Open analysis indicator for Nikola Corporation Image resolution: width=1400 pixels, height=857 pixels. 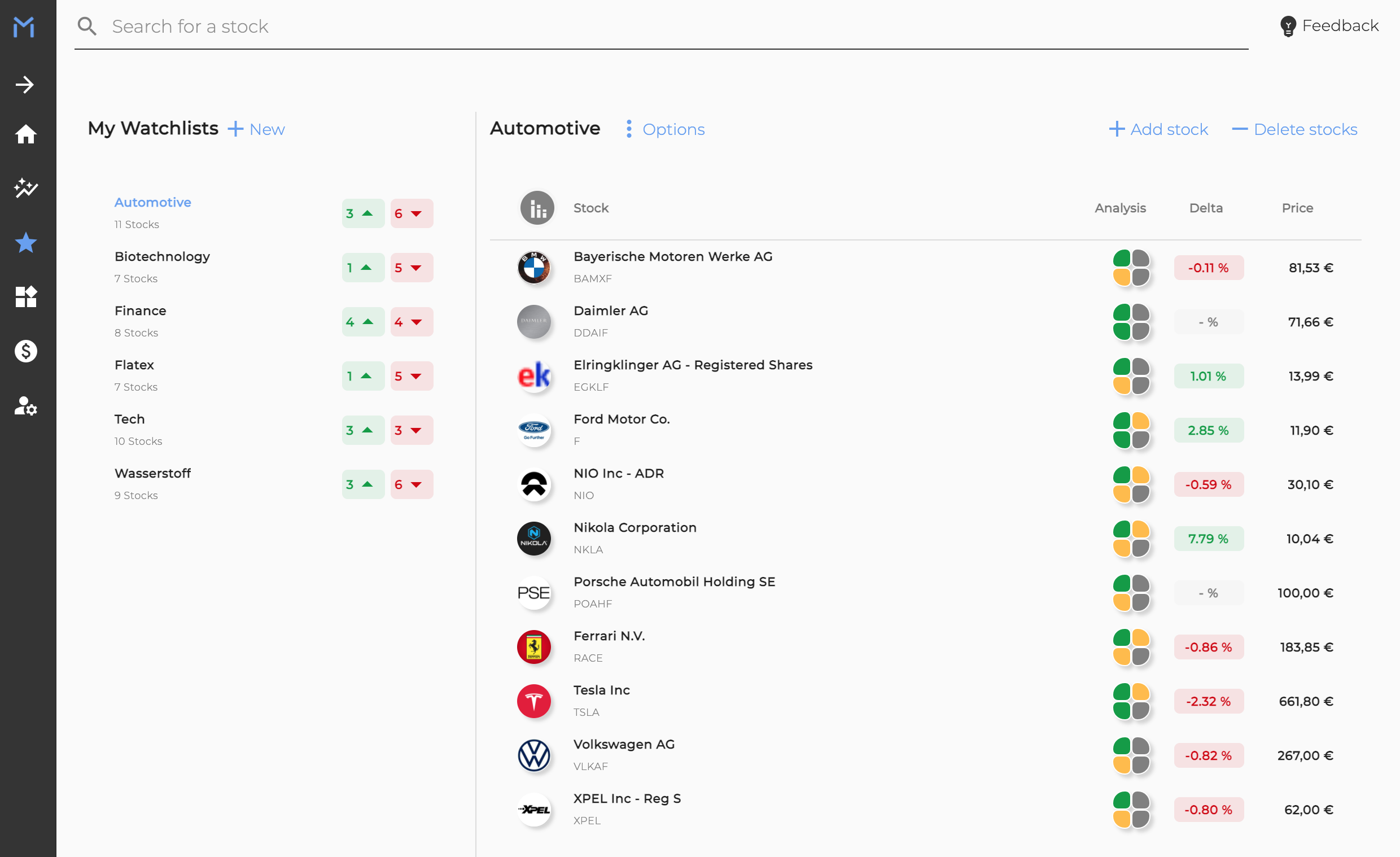[x=1131, y=538]
